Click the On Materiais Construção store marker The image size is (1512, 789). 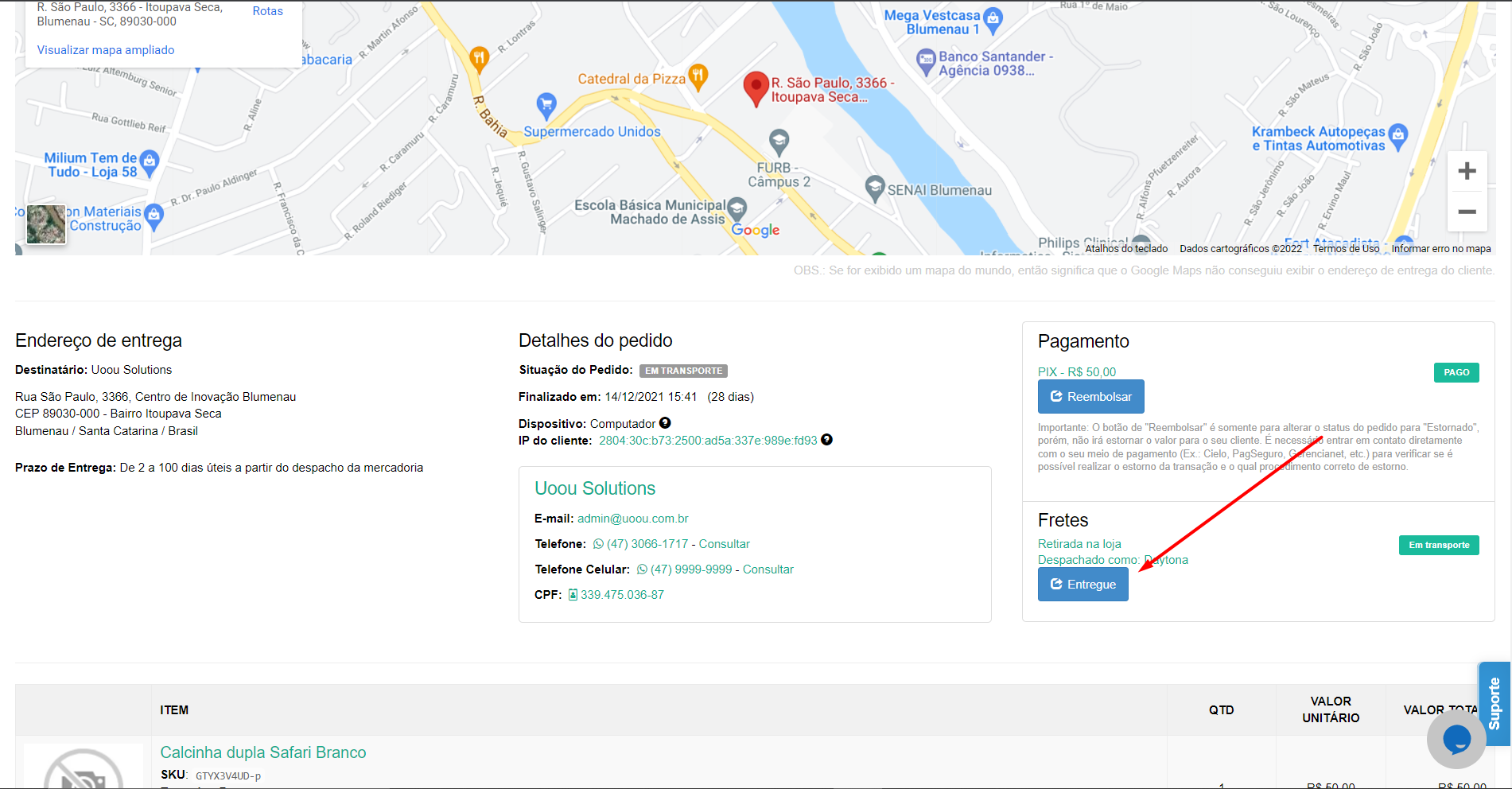(154, 216)
